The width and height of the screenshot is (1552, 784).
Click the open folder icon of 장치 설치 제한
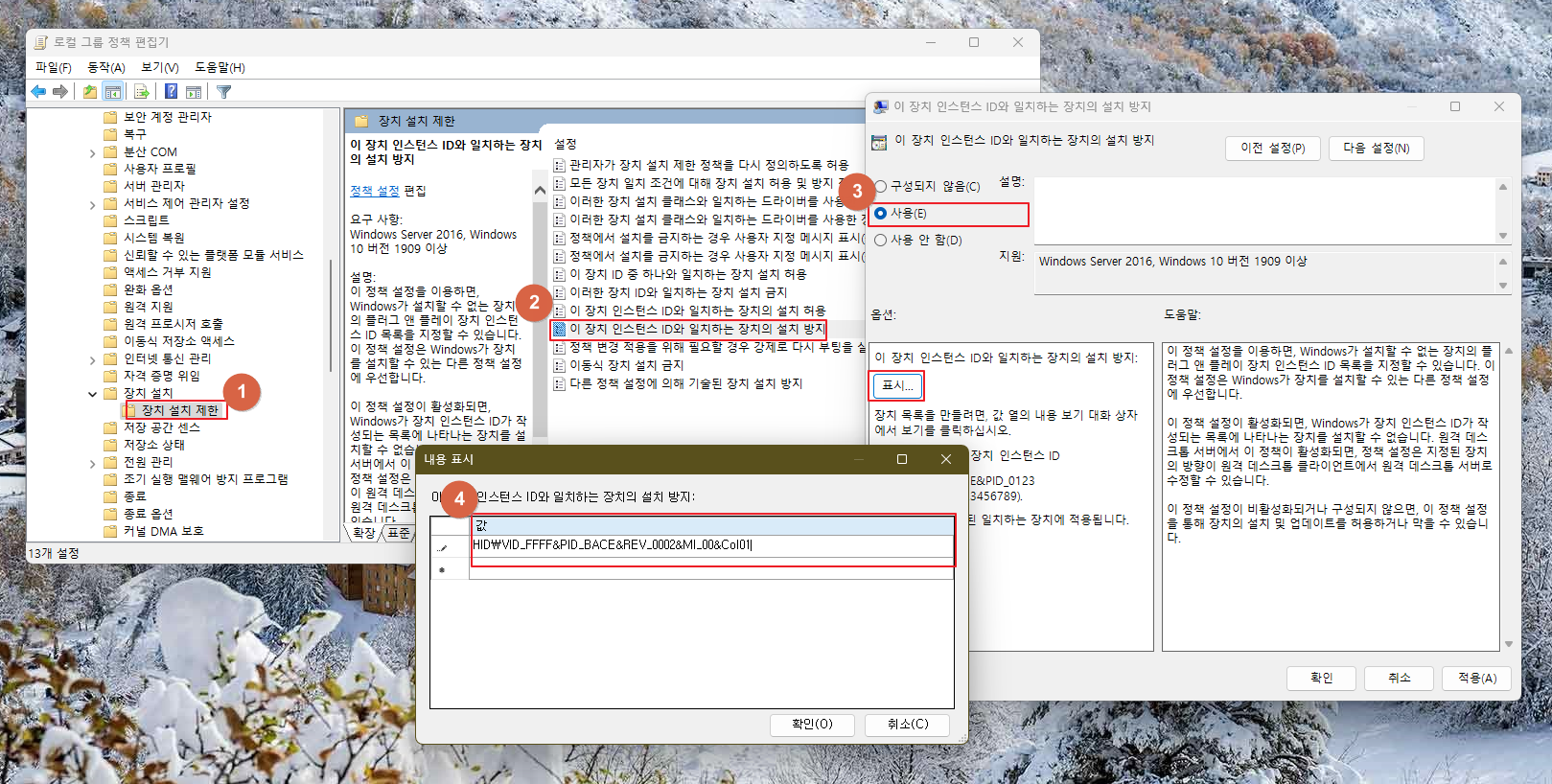[130, 410]
